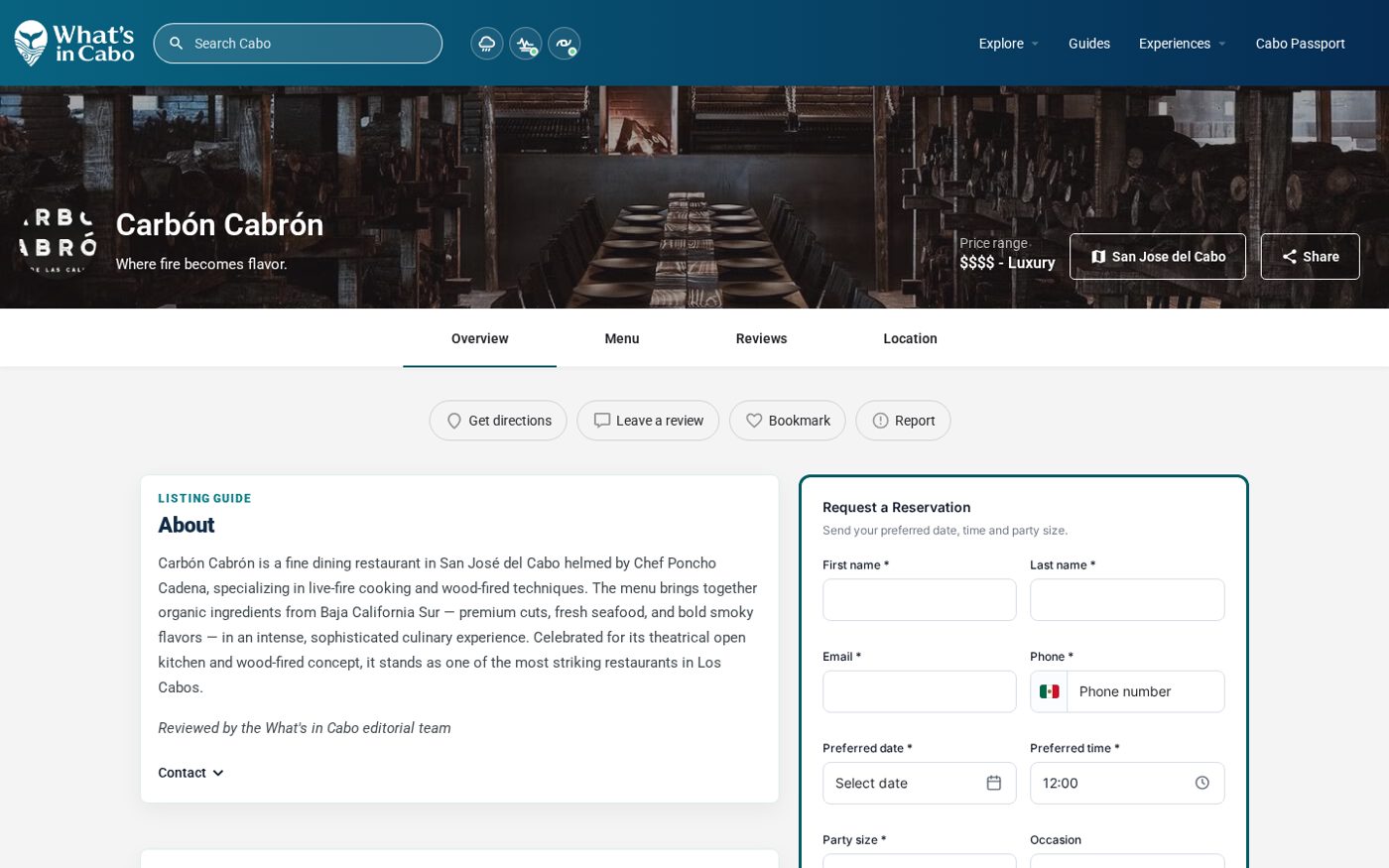Switch to the Reviews tab
1389x868 pixels.
761,338
